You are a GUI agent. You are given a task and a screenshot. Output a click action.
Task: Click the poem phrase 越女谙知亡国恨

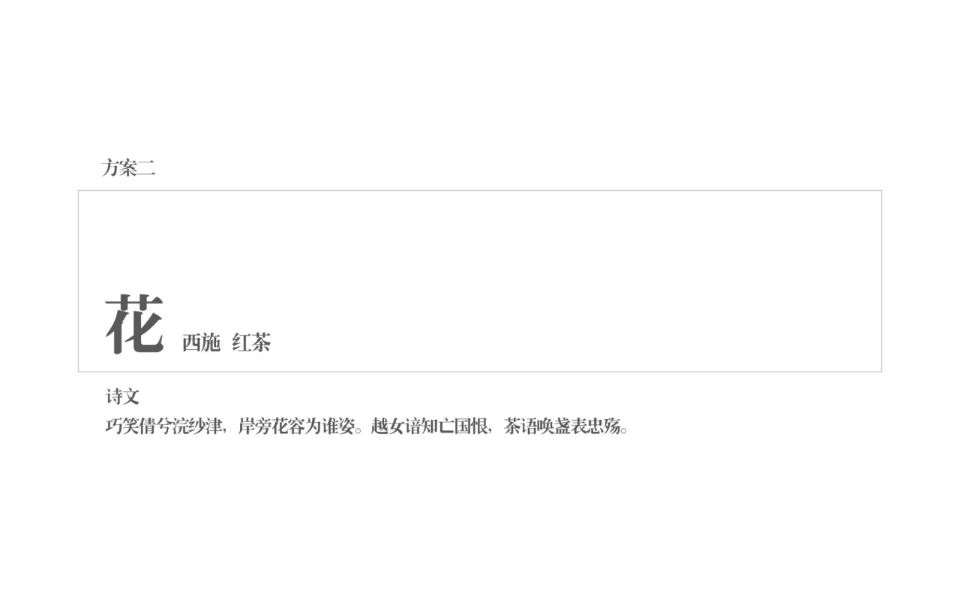click(429, 426)
